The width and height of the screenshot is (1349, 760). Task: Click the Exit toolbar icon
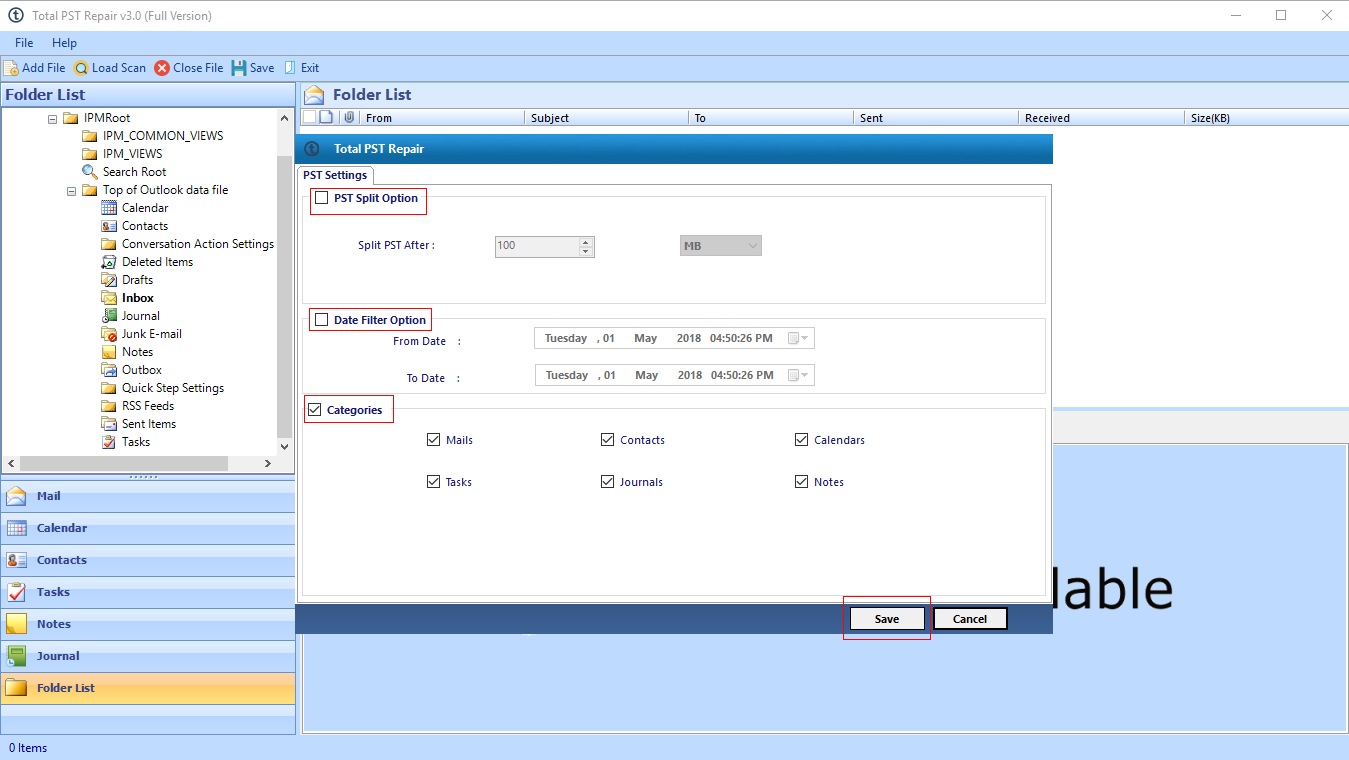(x=290, y=68)
